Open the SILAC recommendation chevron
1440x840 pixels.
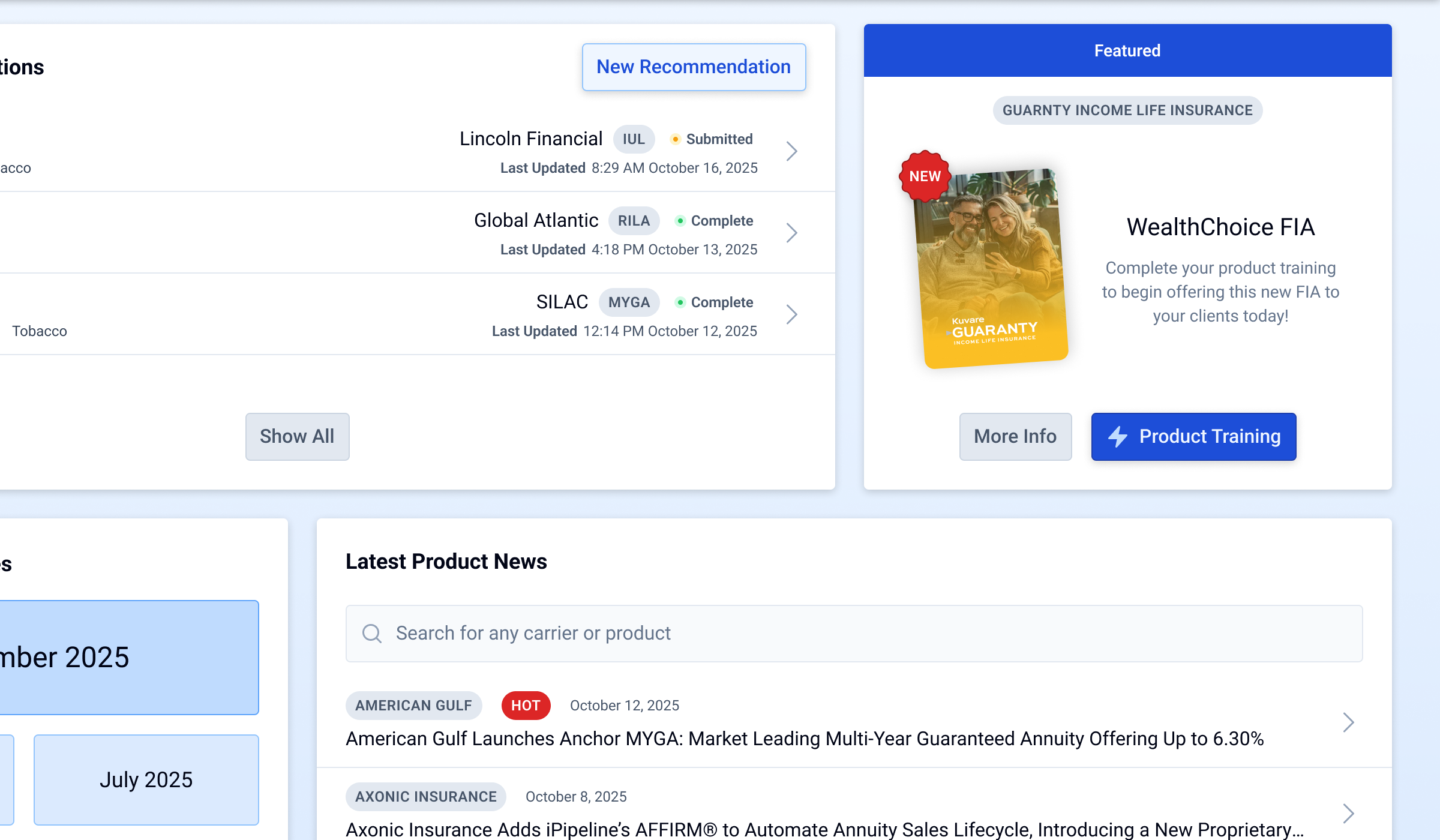[792, 314]
